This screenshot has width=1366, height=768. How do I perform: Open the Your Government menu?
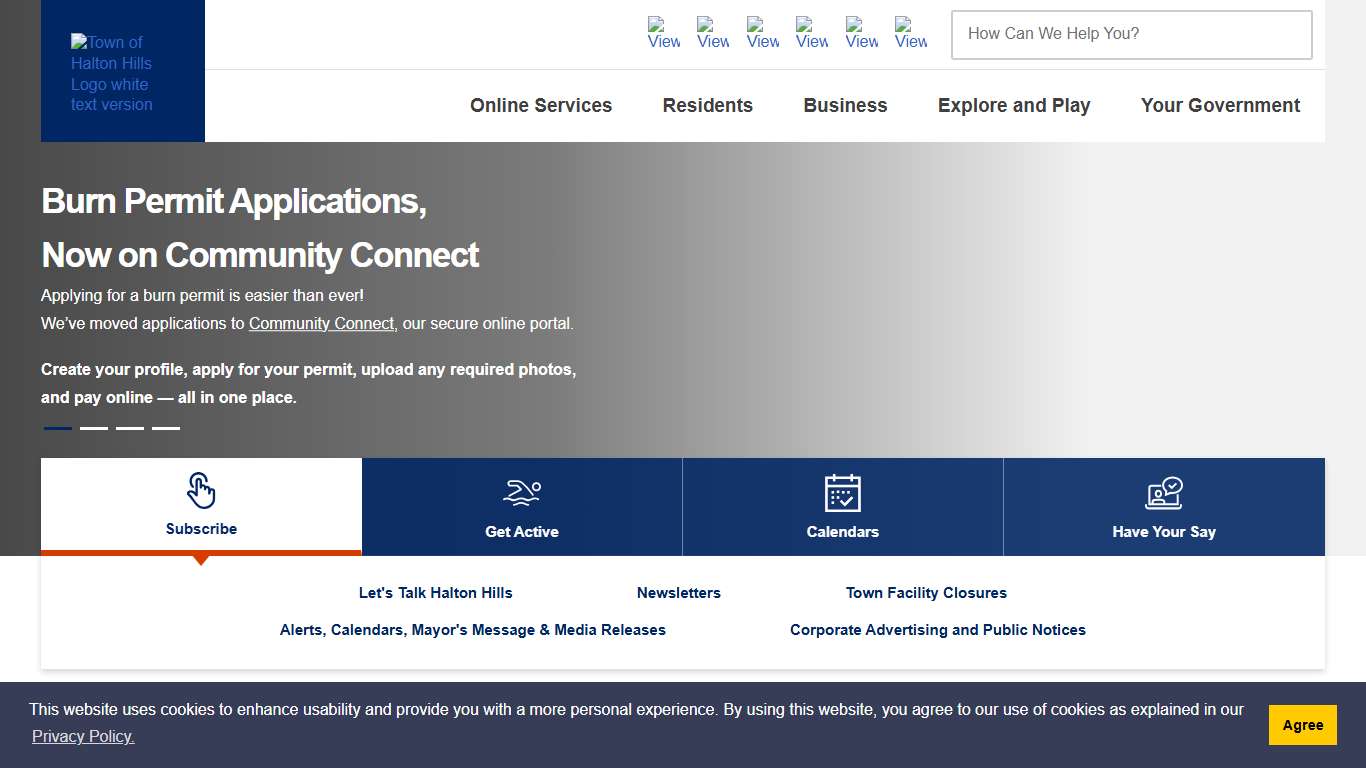pos(1220,106)
